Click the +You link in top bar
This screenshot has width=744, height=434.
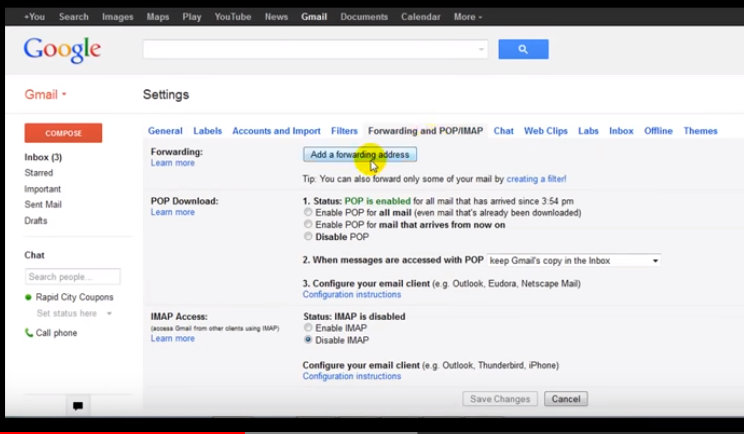coord(34,17)
